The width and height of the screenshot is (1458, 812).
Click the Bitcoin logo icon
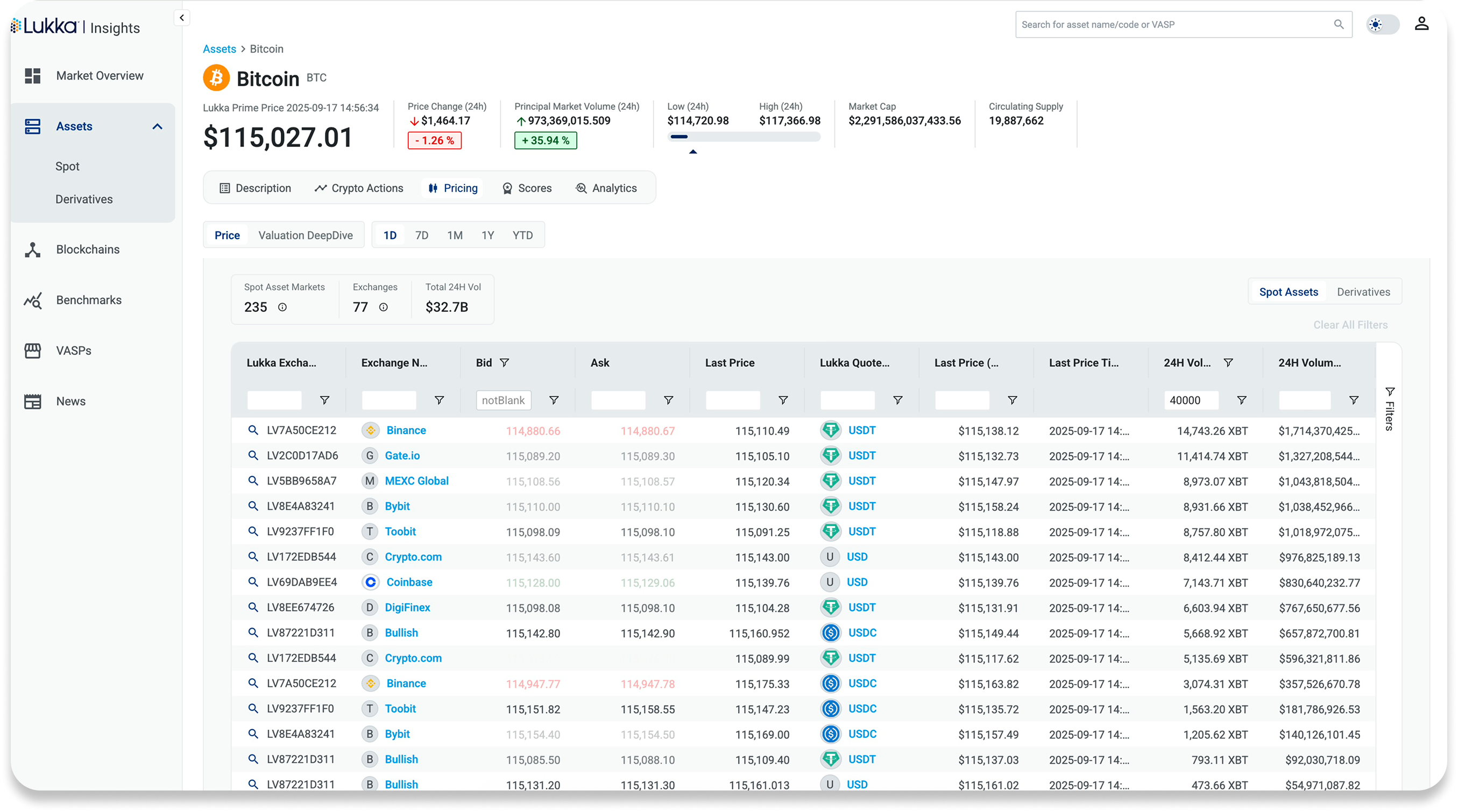tap(216, 78)
